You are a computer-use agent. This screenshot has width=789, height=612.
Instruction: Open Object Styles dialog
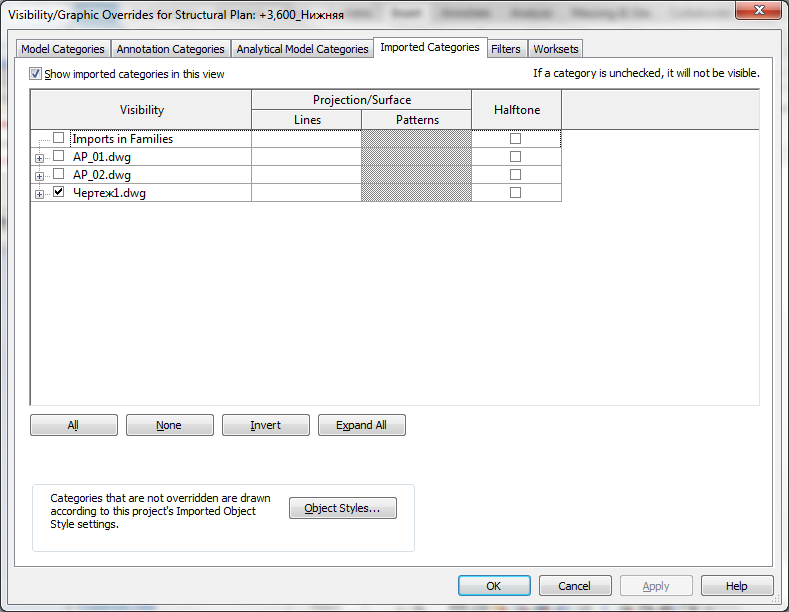click(x=343, y=508)
